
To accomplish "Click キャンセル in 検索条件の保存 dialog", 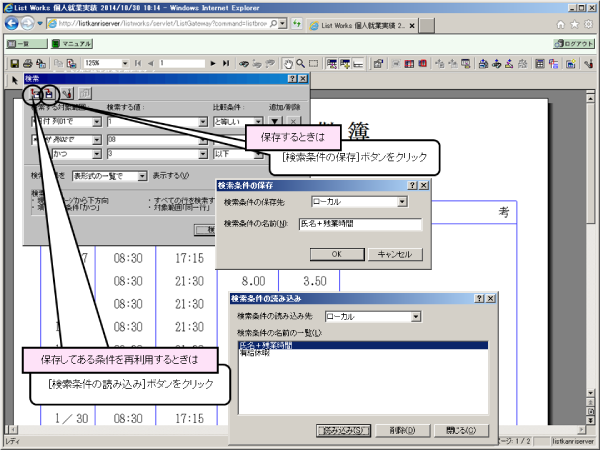I will [x=395, y=254].
